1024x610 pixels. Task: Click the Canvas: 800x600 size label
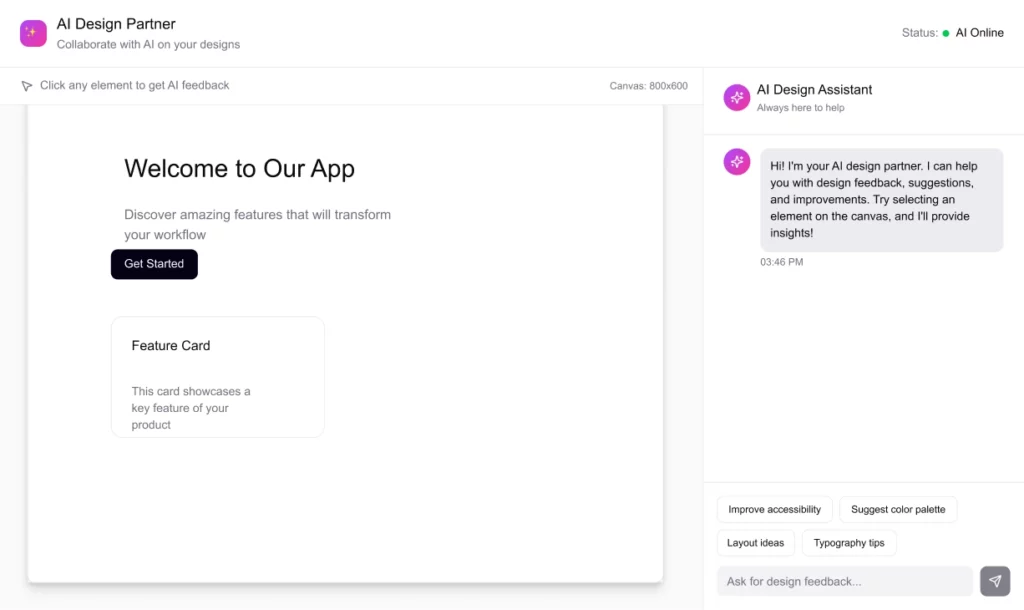[648, 86]
